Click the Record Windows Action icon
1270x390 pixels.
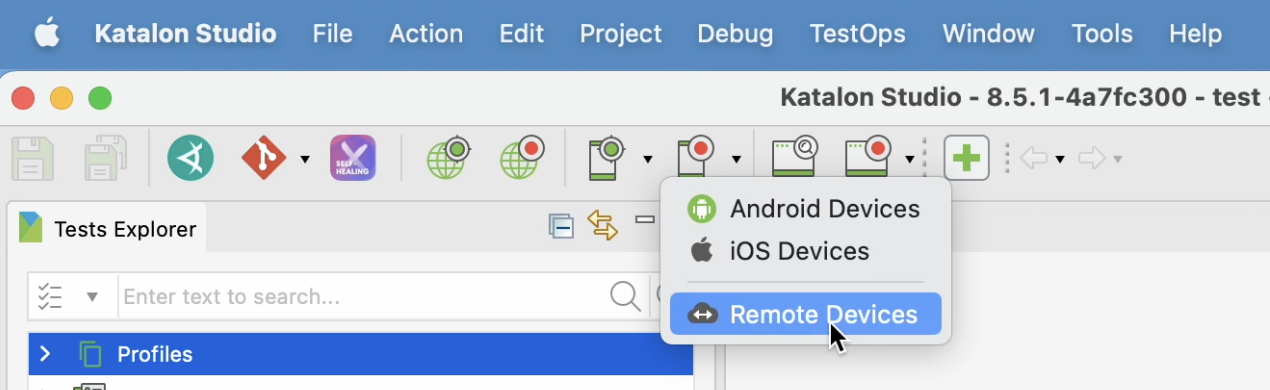869,158
